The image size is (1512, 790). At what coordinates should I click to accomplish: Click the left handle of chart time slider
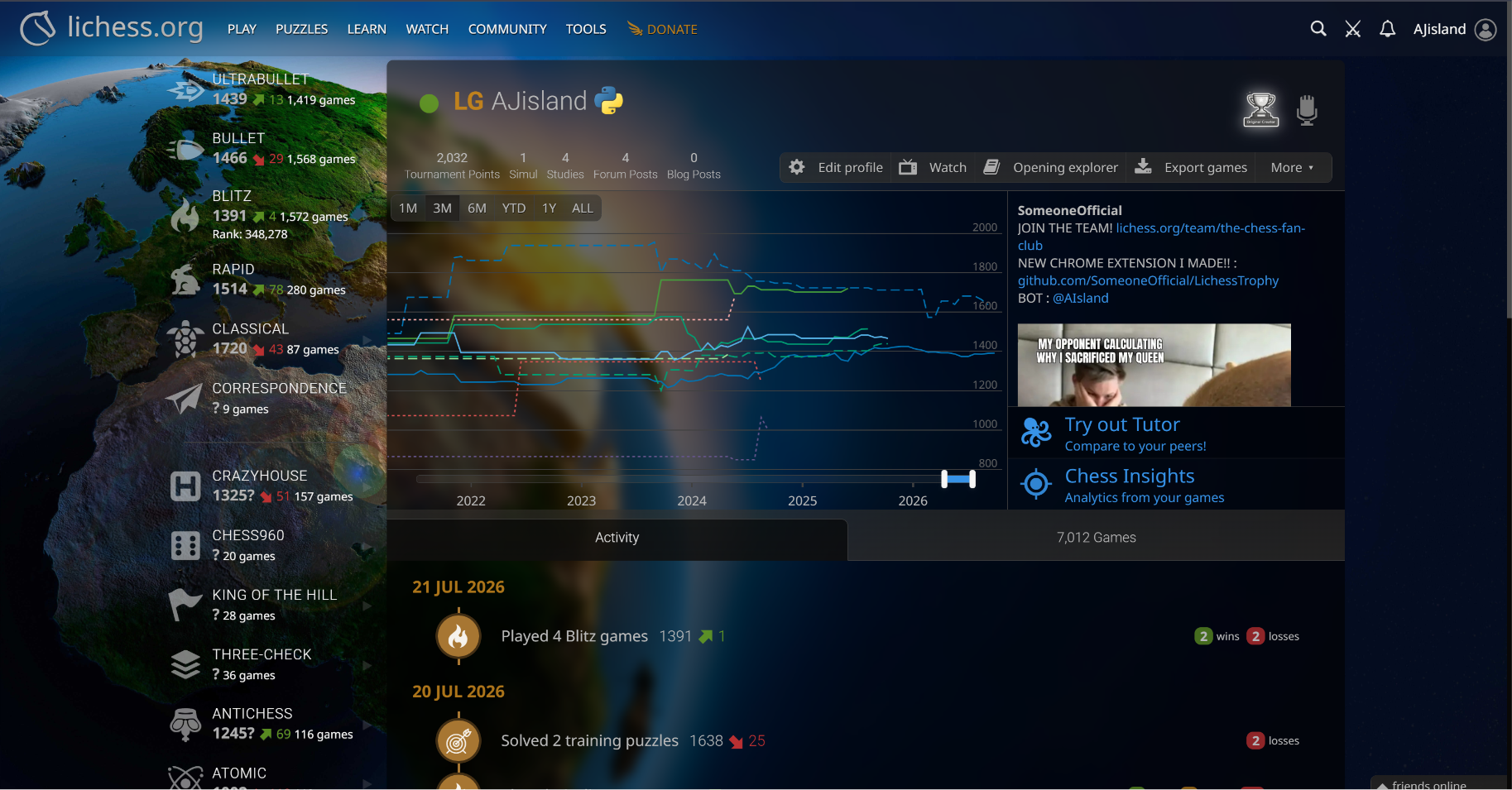tap(945, 479)
